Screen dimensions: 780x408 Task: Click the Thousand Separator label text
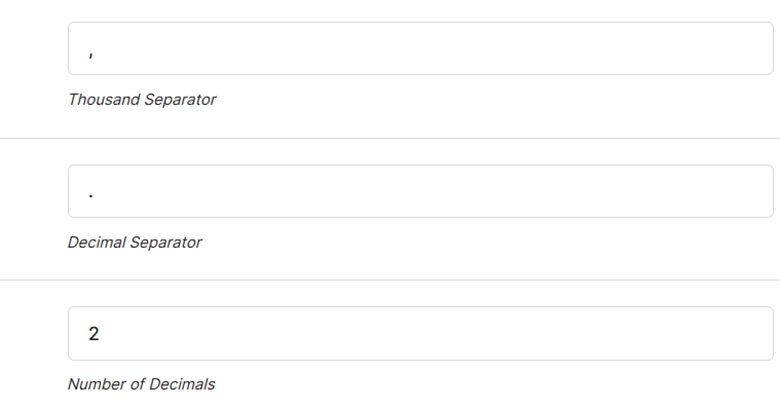(142, 100)
